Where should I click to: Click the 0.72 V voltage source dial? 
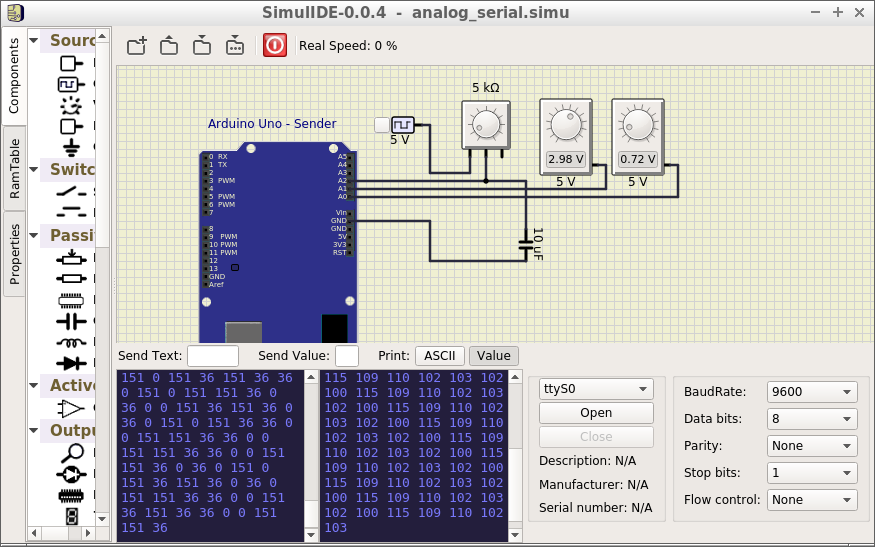pos(638,124)
